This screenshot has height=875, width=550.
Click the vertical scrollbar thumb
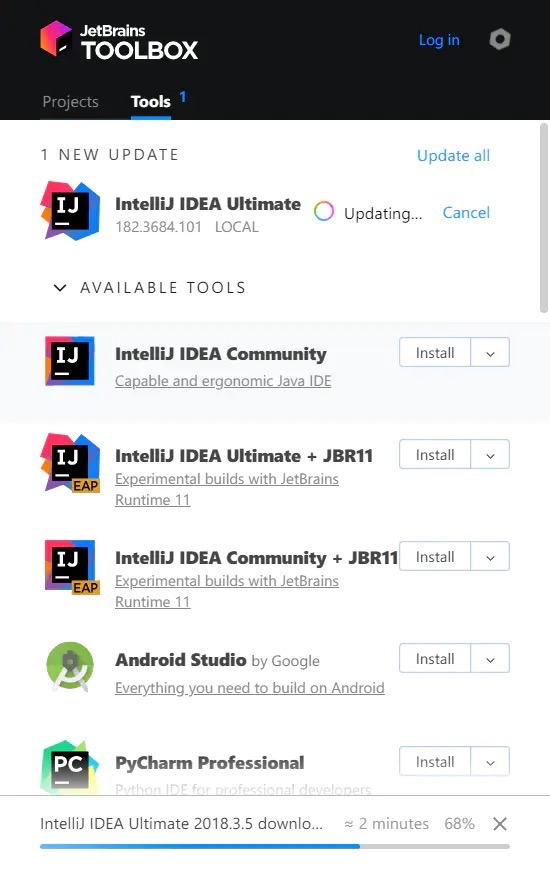coord(544,218)
